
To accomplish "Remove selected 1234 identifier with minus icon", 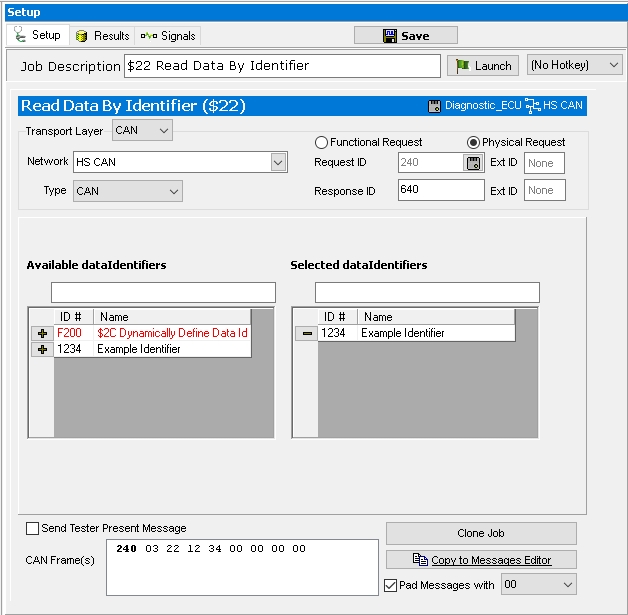I will (306, 333).
